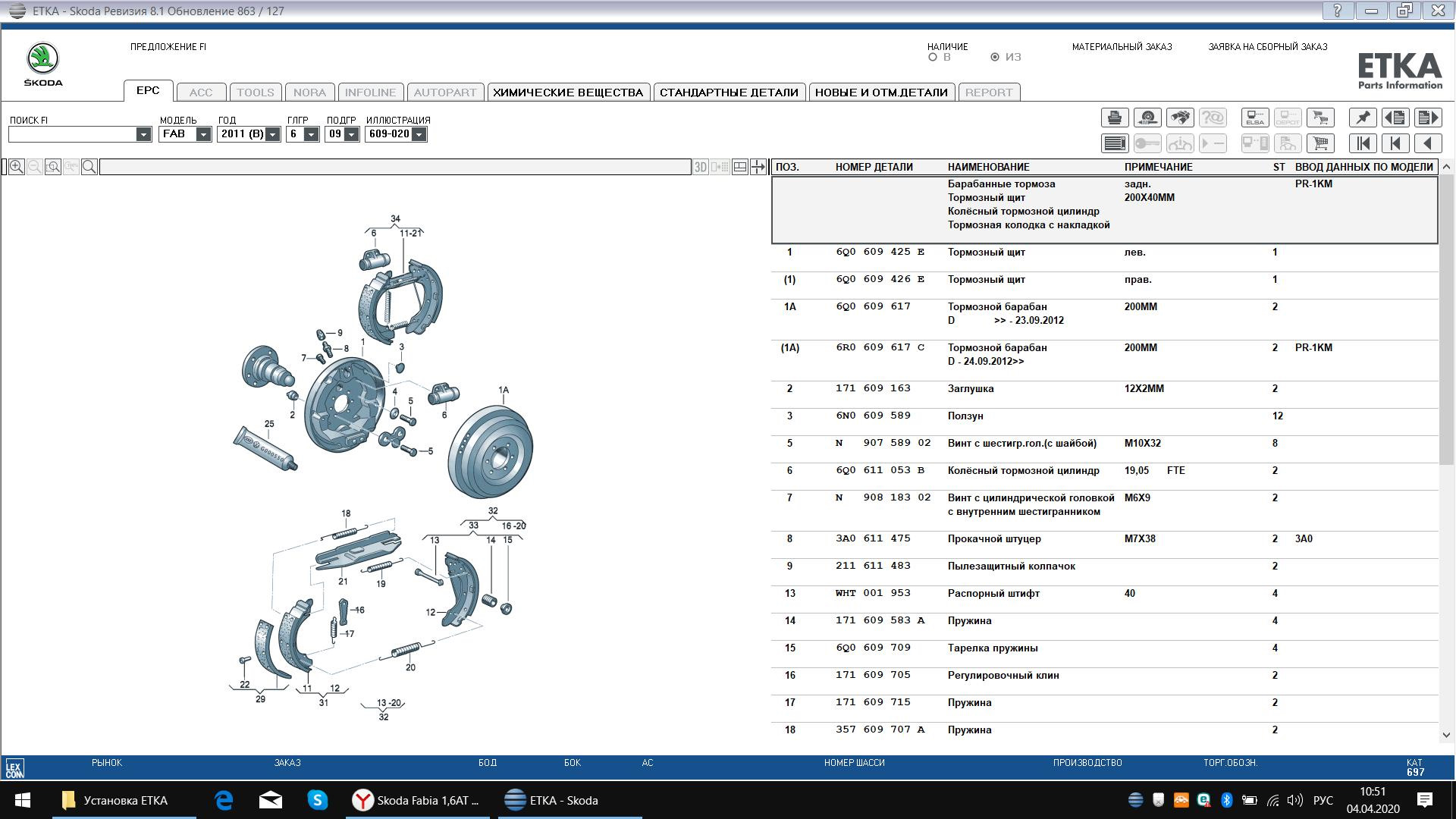Click the zoom-in magnifier above the illustration
This screenshot has width=1456, height=819.
coord(16,167)
